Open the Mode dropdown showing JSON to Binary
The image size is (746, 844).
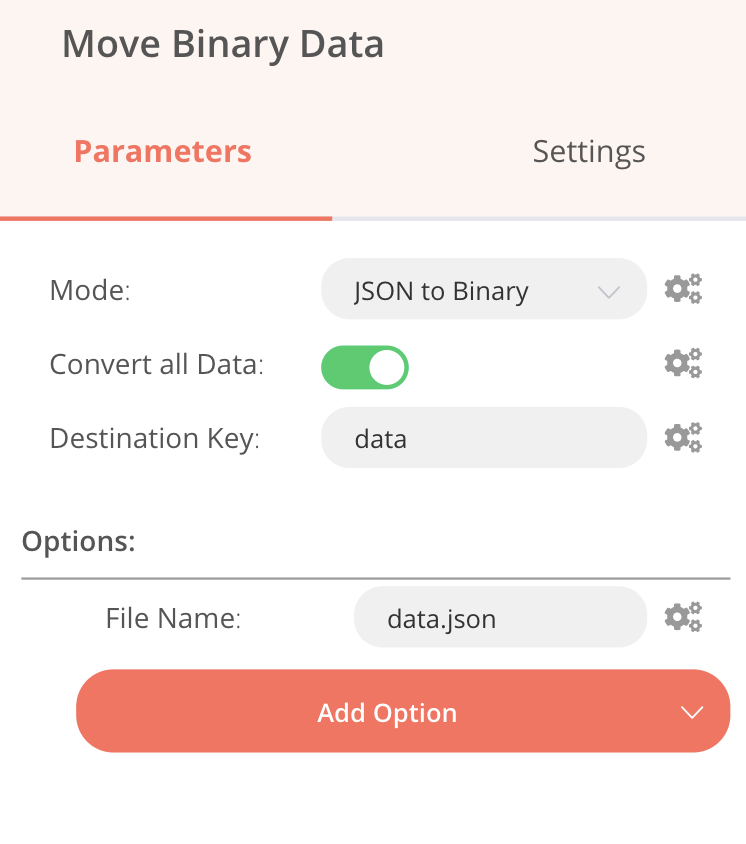[470, 291]
